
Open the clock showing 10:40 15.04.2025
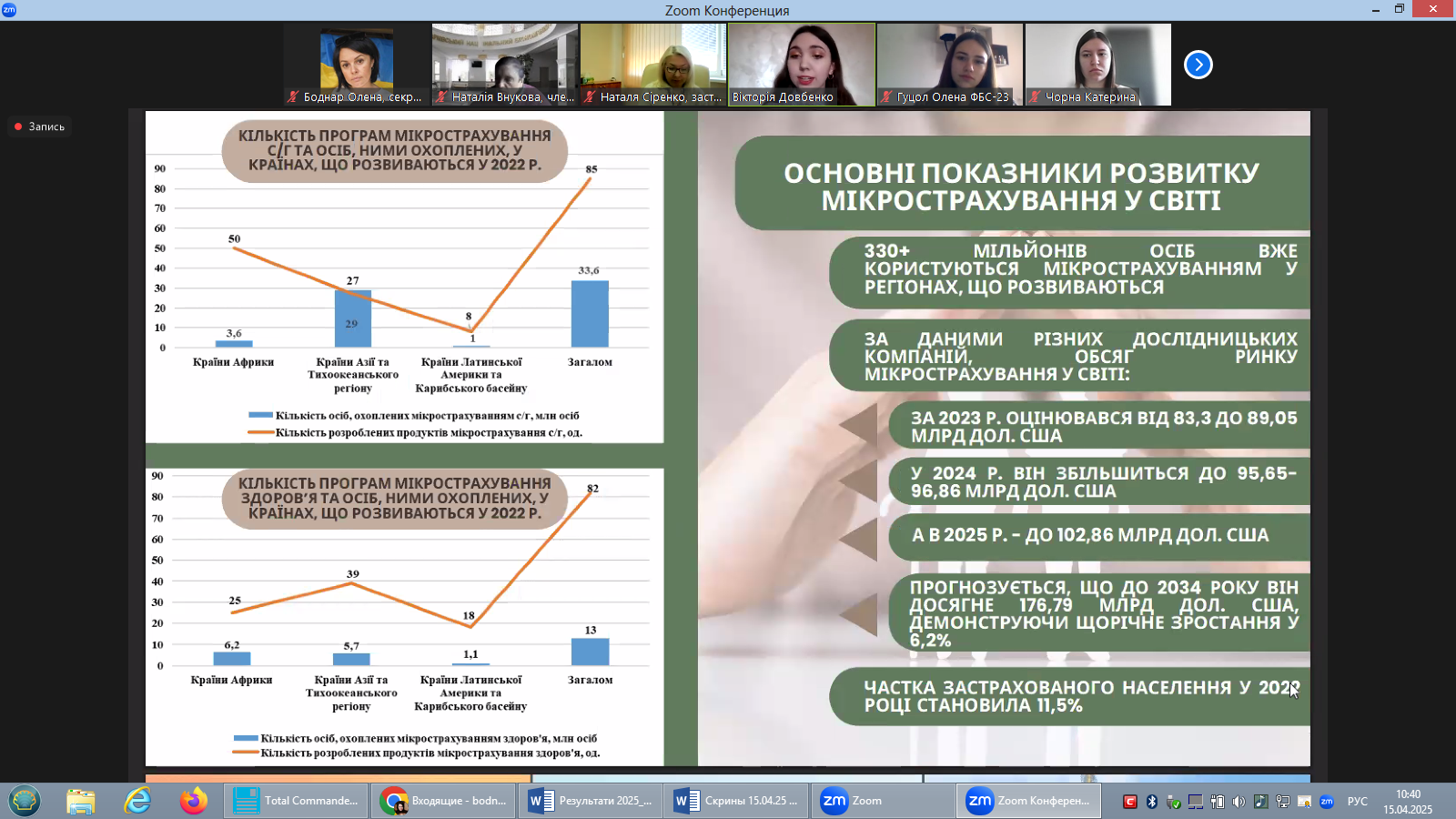1408,802
